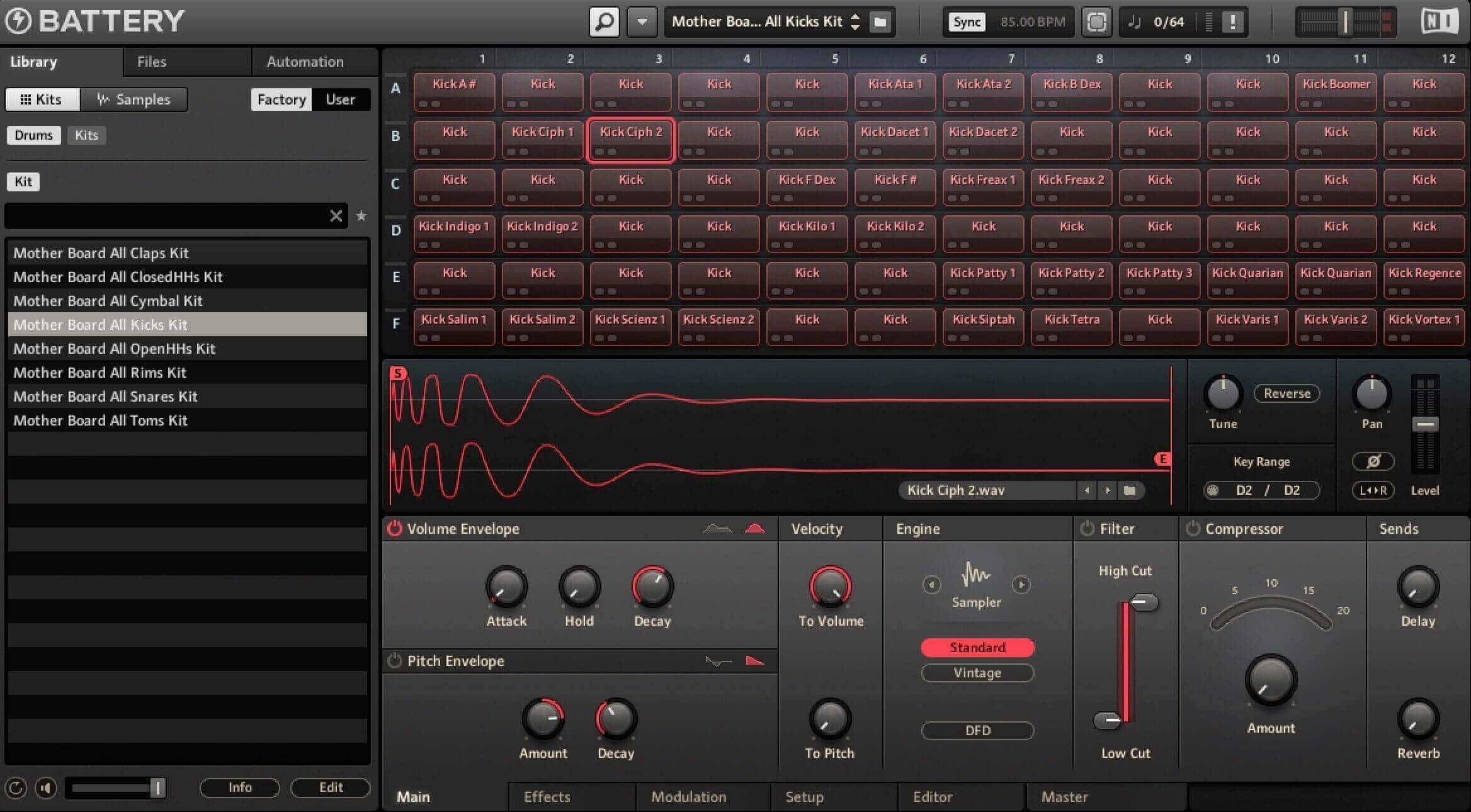
Task: Select the AHD volume envelope shape icon
Action: [x=754, y=529]
